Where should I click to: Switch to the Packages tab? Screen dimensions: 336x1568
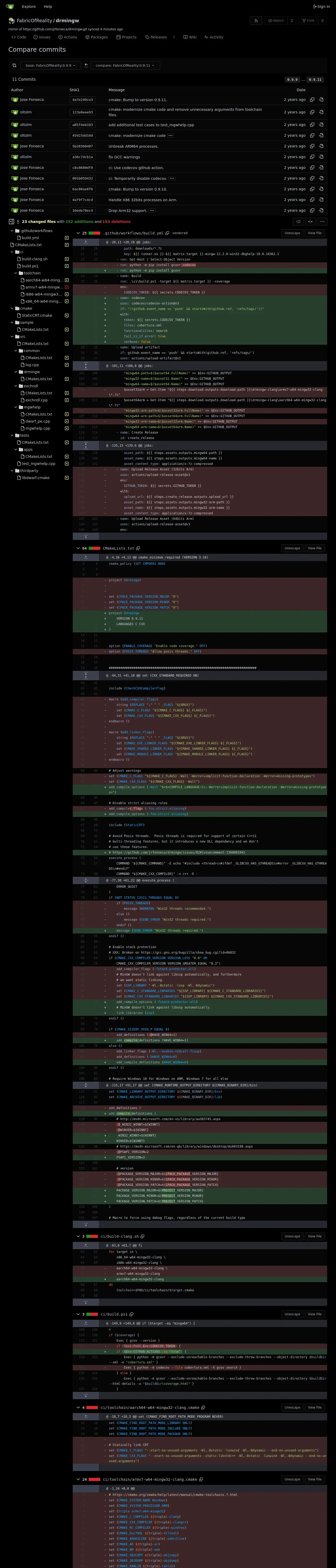96,37
